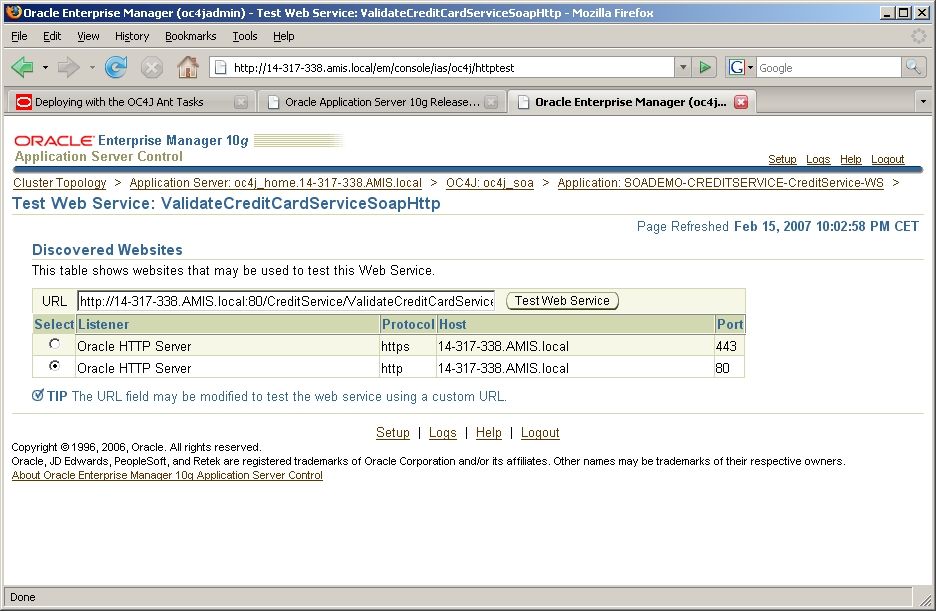Viewport: 936px width, 611px height.
Task: Open the Cluster Topology breadcrumb link
Action: click(60, 183)
